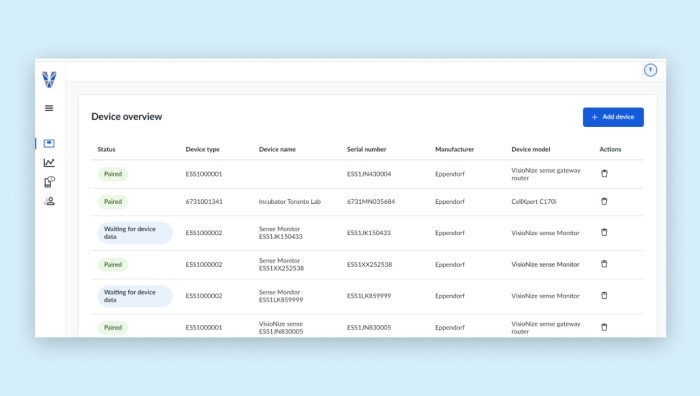Screen dimensions: 700x396
Task: Open the analytics chart icon in the sidebar
Action: [49, 163]
